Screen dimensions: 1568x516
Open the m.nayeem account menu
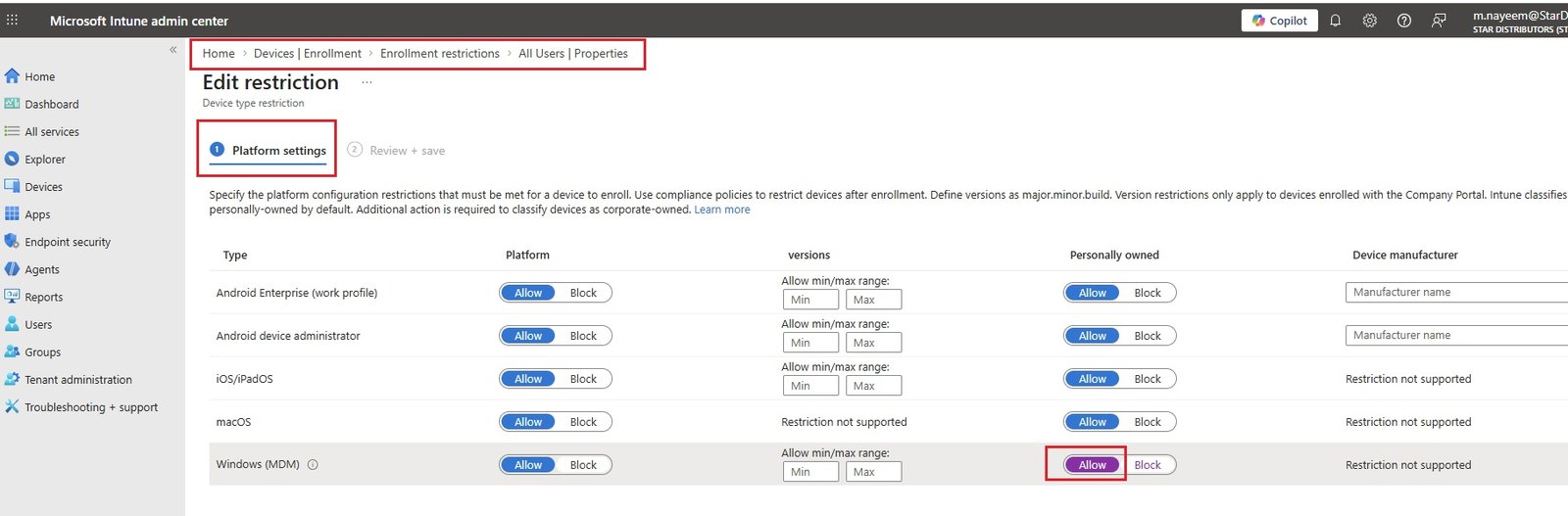pyautogui.click(x=1520, y=21)
